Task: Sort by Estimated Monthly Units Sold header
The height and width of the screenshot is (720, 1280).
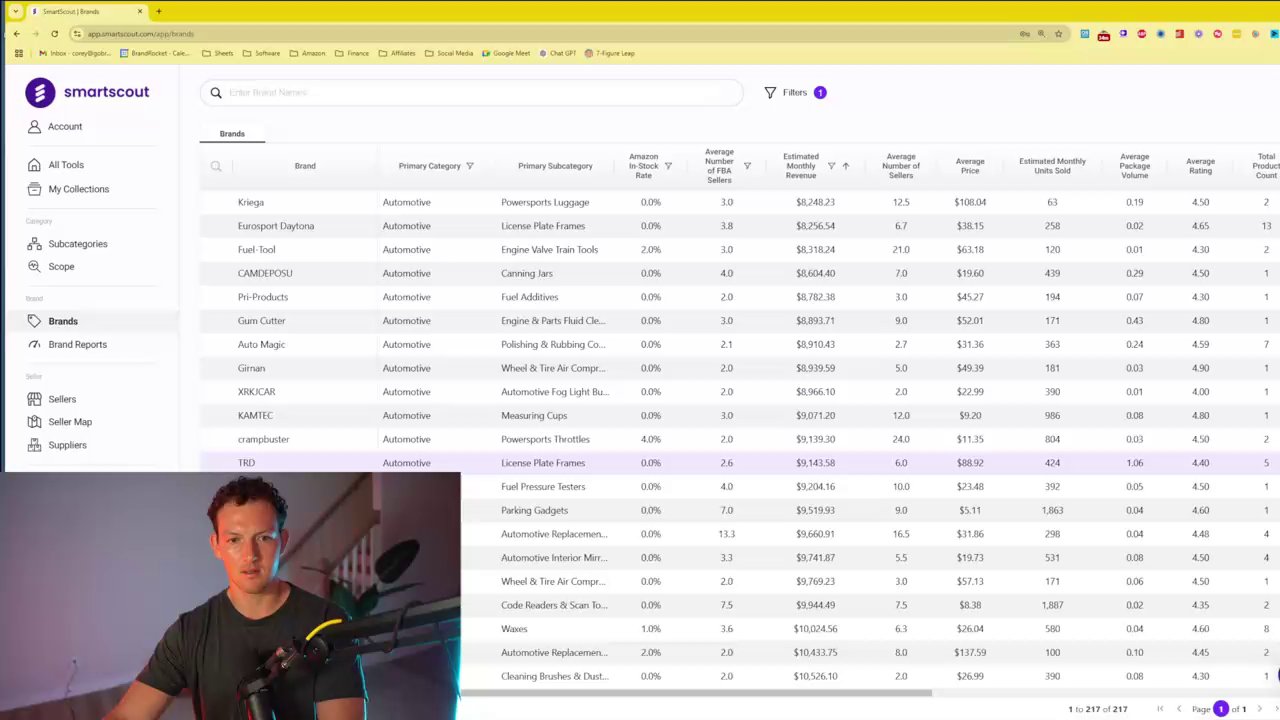Action: click(1052, 166)
